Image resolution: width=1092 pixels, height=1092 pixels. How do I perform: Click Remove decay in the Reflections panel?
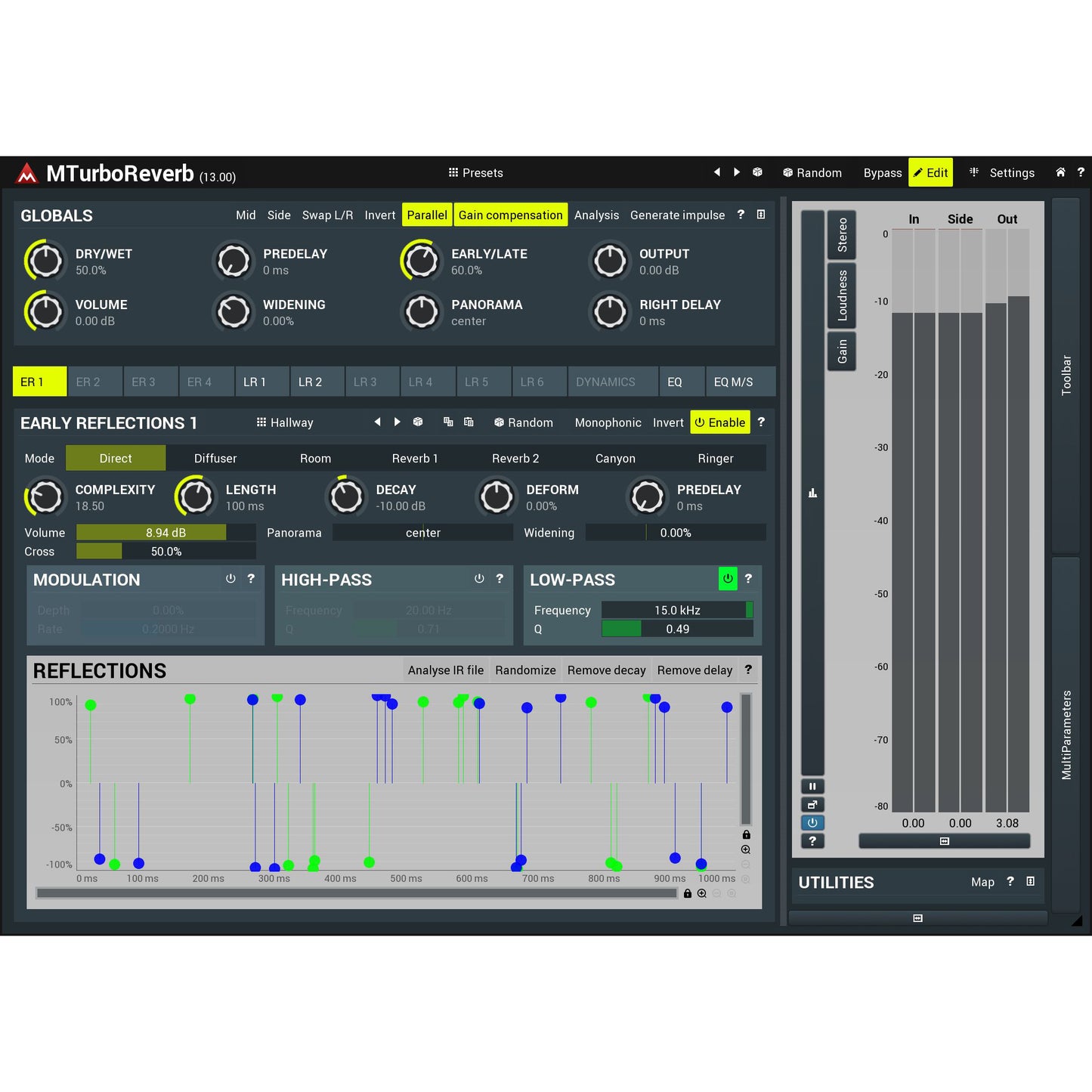[x=606, y=670]
